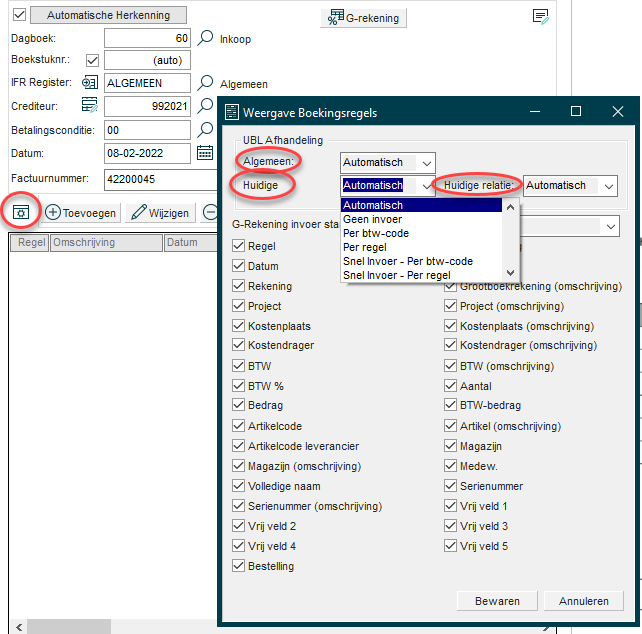This screenshot has width=642, height=634.
Task: Click the Factuurnummer input field
Action: point(160,179)
